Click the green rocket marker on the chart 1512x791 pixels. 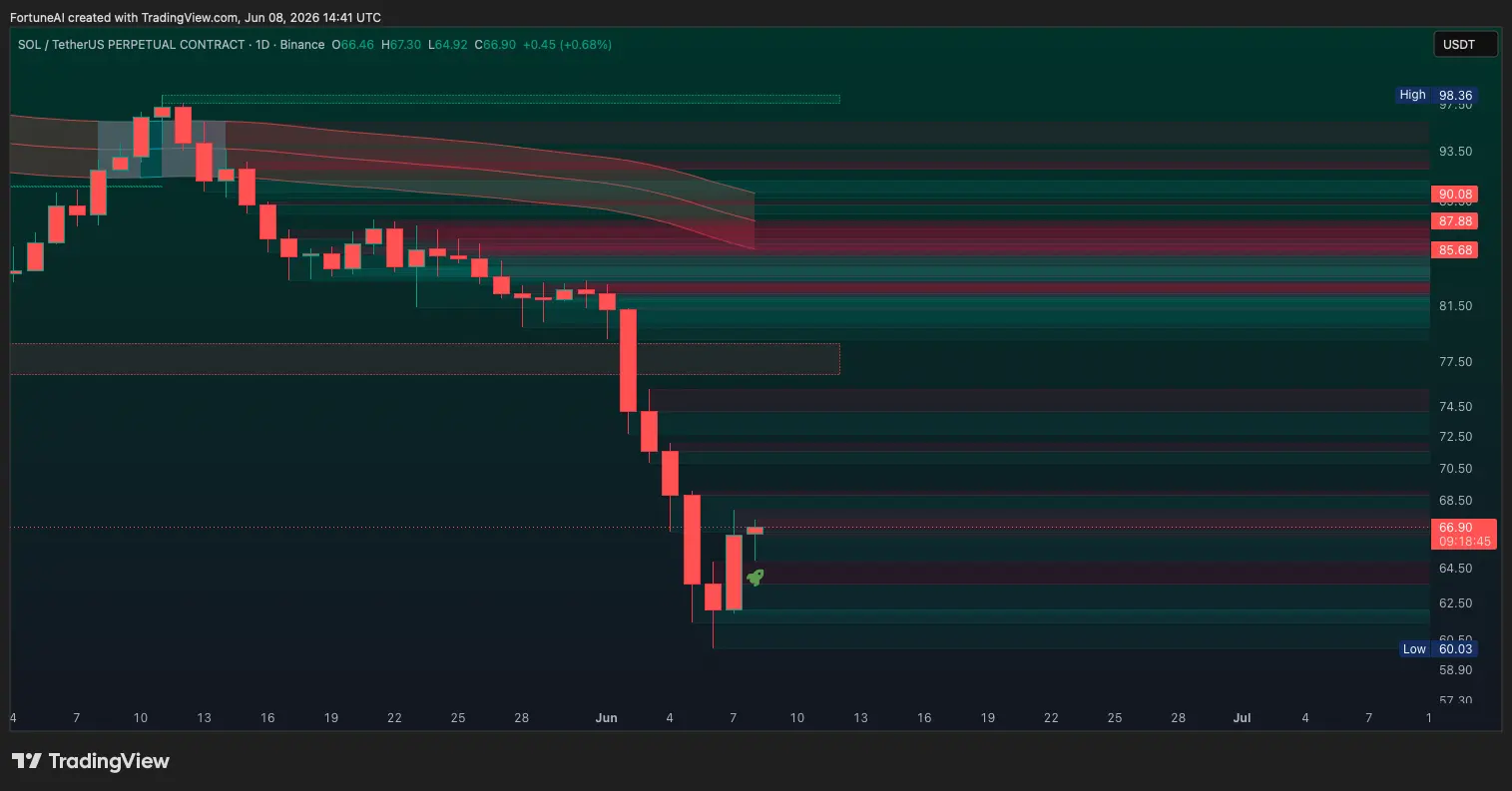click(756, 577)
